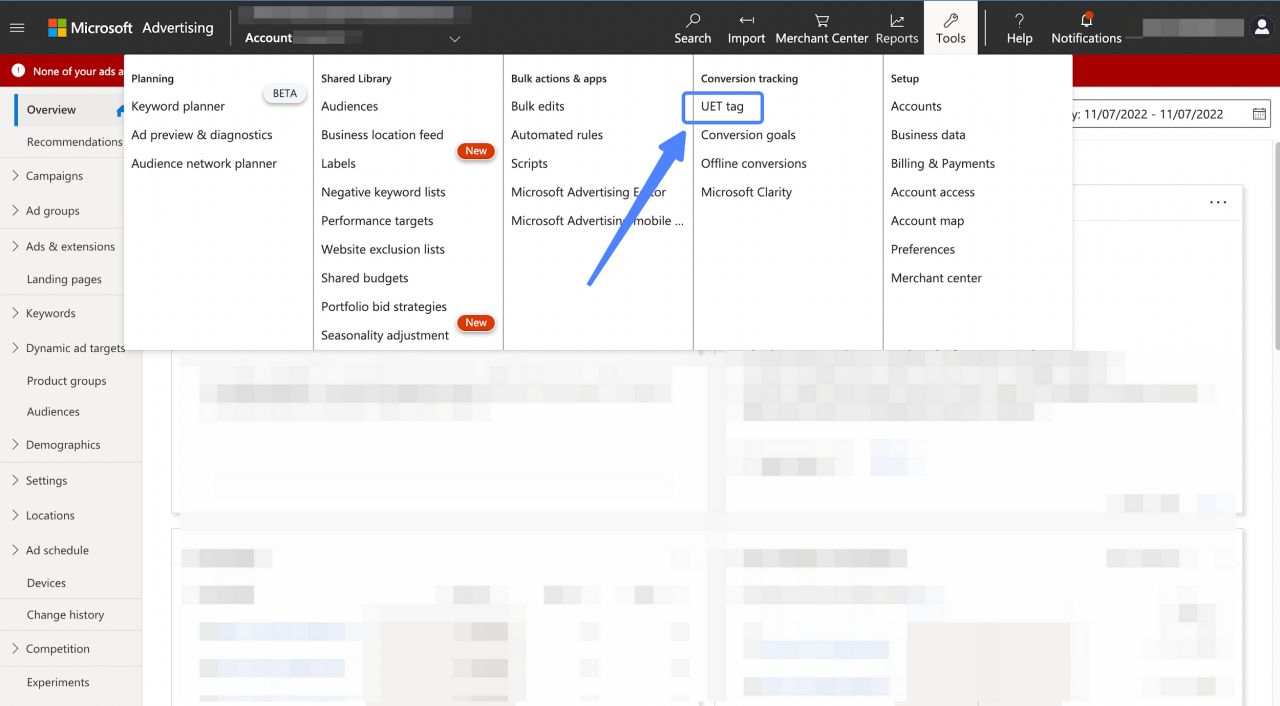Open Change history in the sidebar
Image resolution: width=1280 pixels, height=706 pixels.
65,615
